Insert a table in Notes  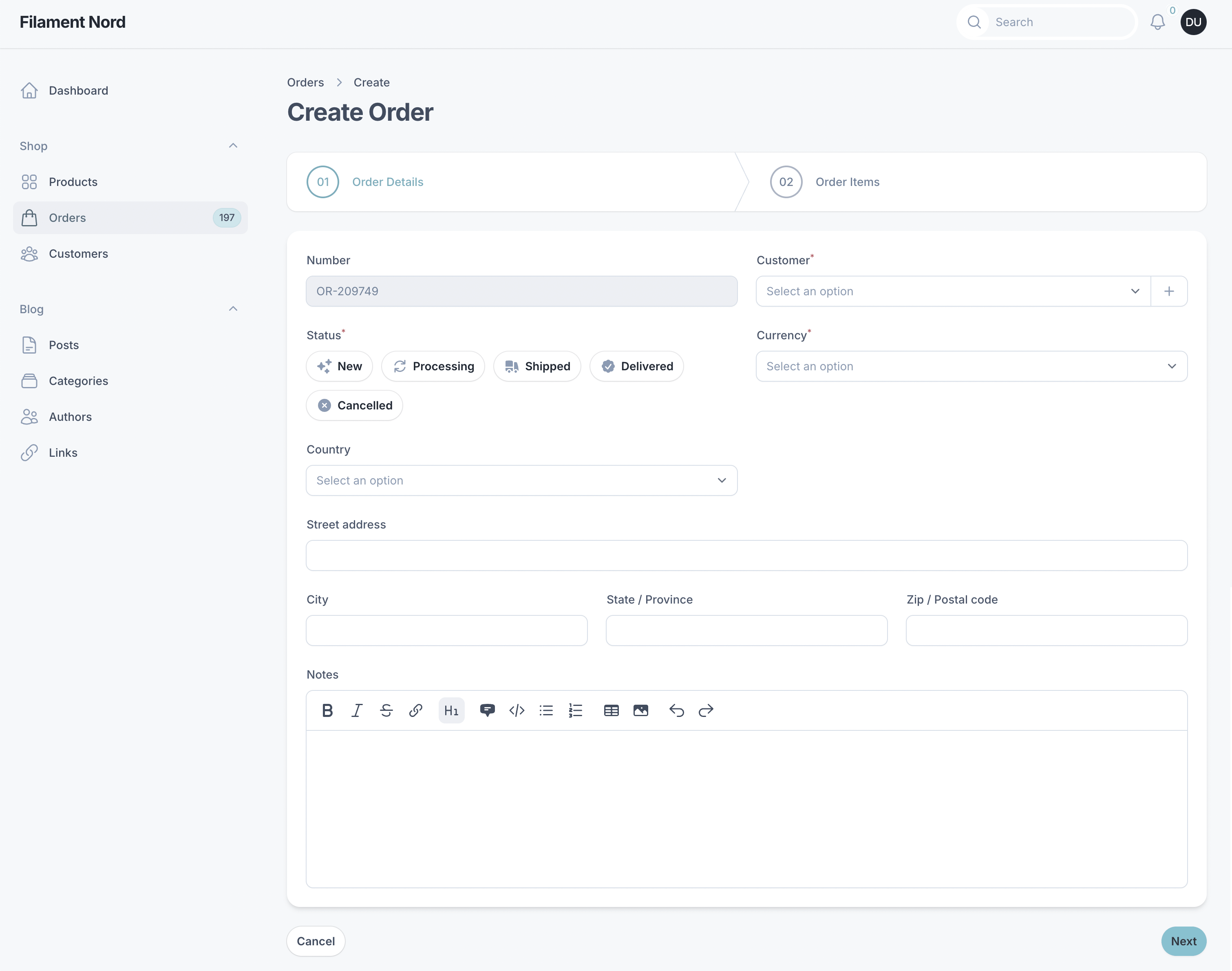[612, 710]
